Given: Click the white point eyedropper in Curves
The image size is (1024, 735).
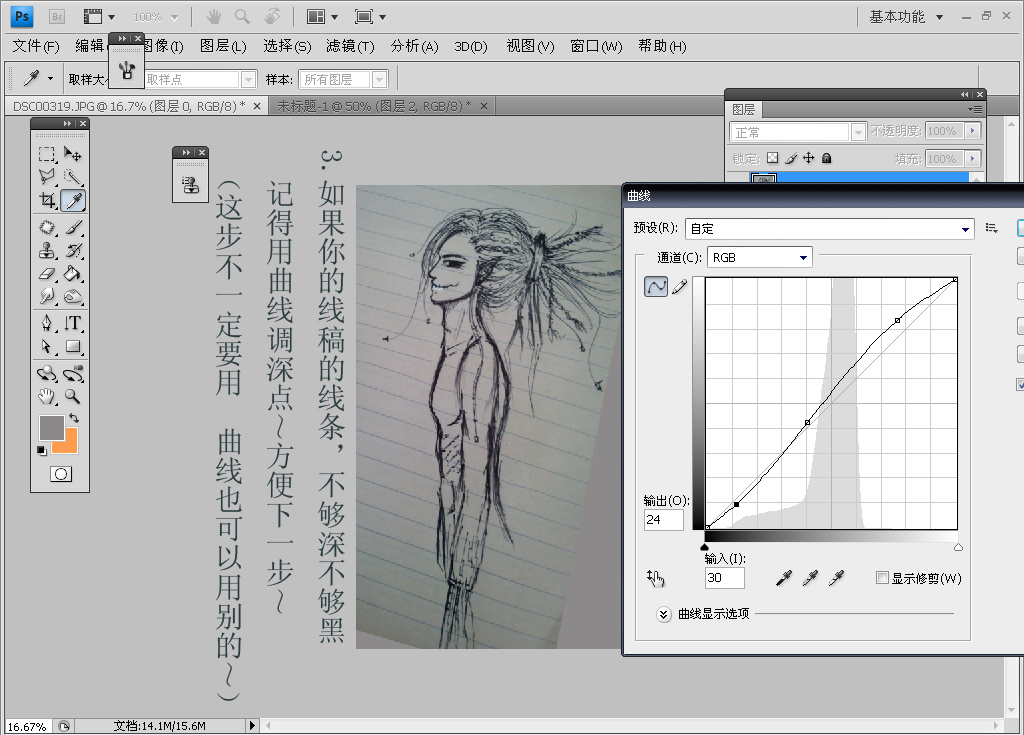Looking at the screenshot, I should click(837, 578).
